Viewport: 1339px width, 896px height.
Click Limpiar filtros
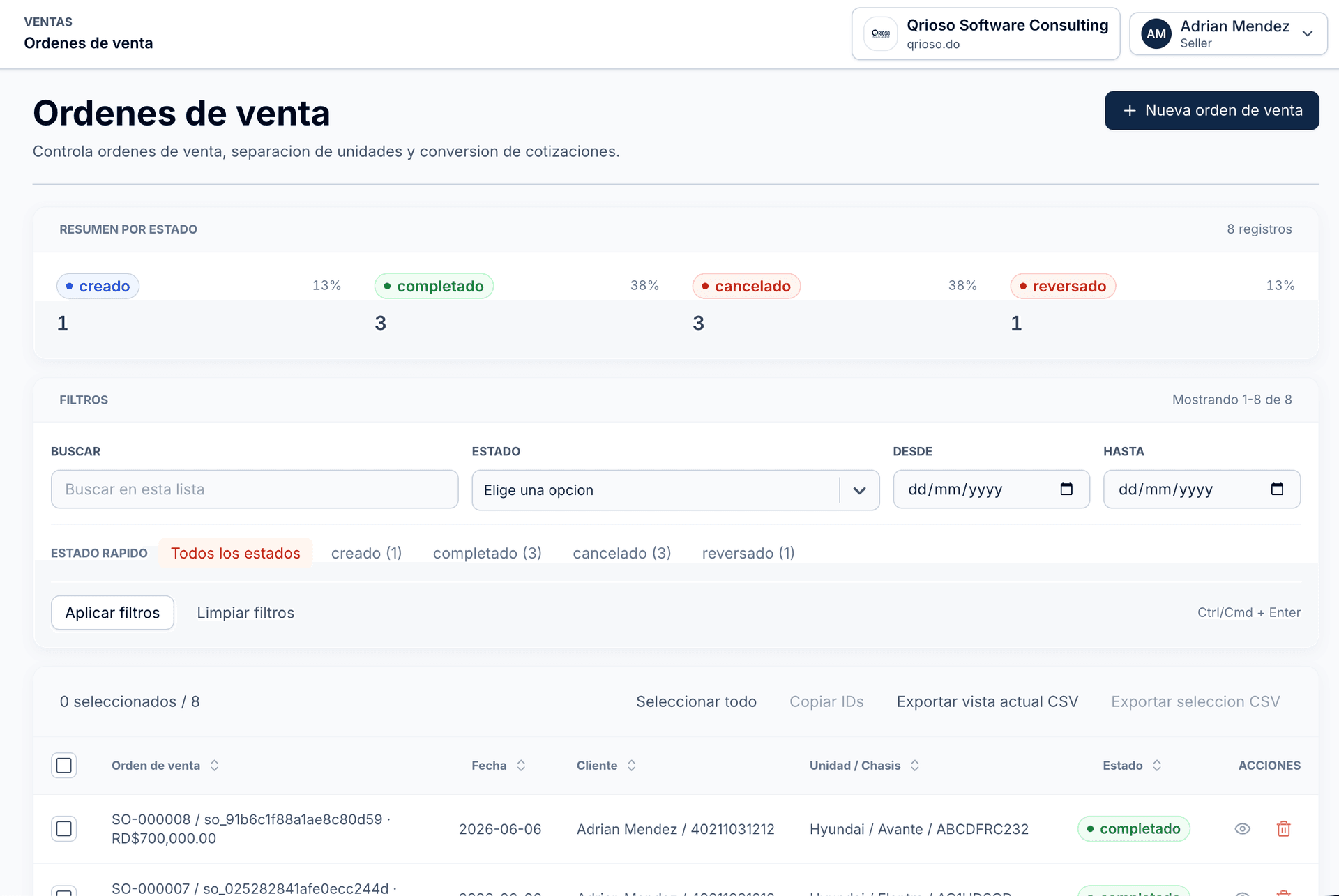[x=245, y=613]
